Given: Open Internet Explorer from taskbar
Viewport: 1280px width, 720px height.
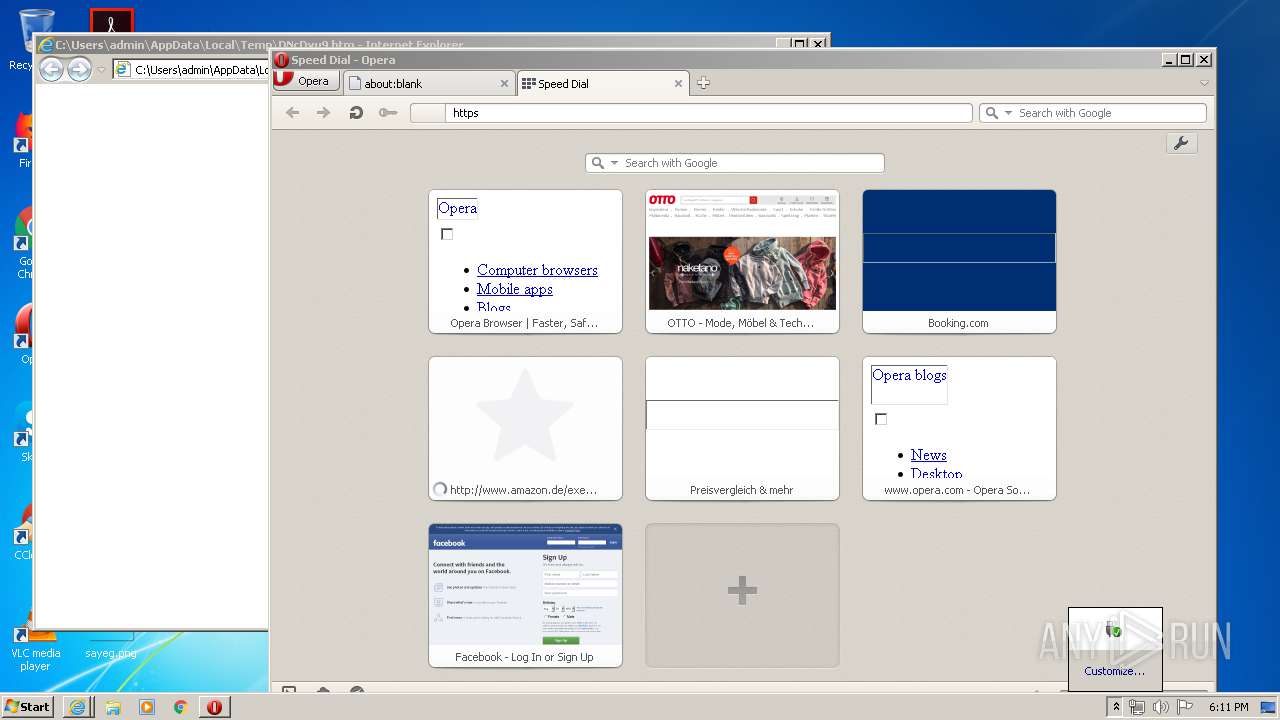Looking at the screenshot, I should [77, 707].
